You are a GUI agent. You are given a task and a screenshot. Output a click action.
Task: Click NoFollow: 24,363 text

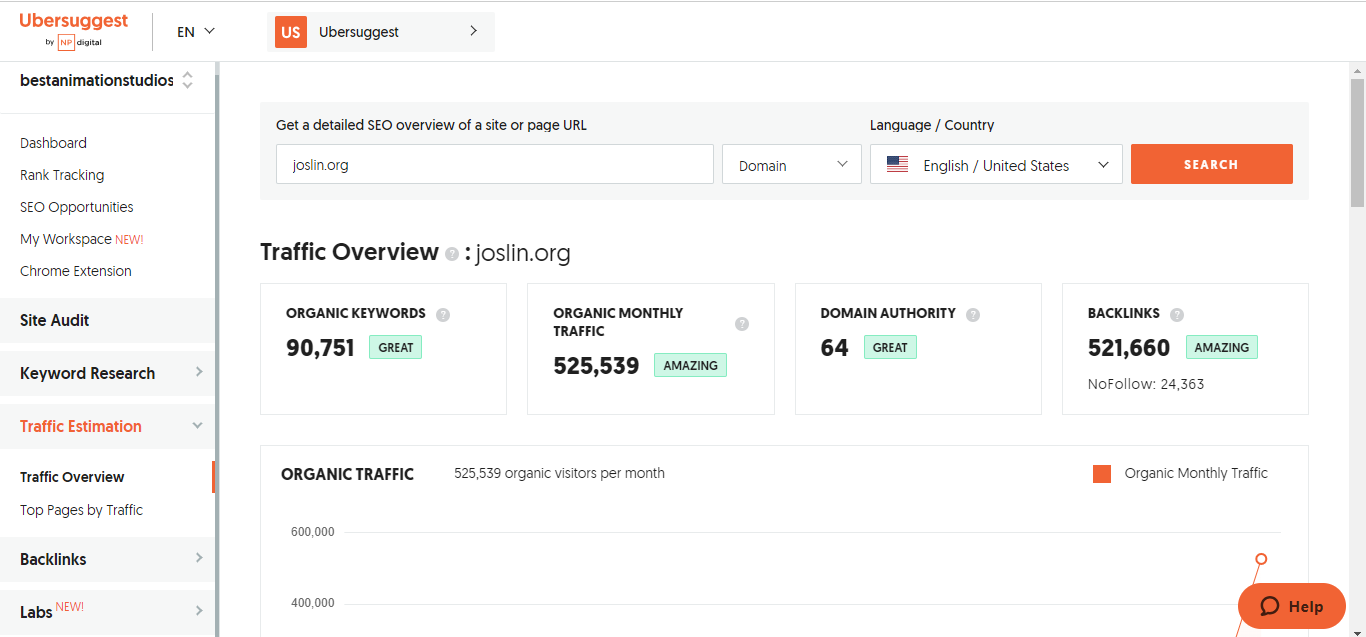coord(1146,384)
